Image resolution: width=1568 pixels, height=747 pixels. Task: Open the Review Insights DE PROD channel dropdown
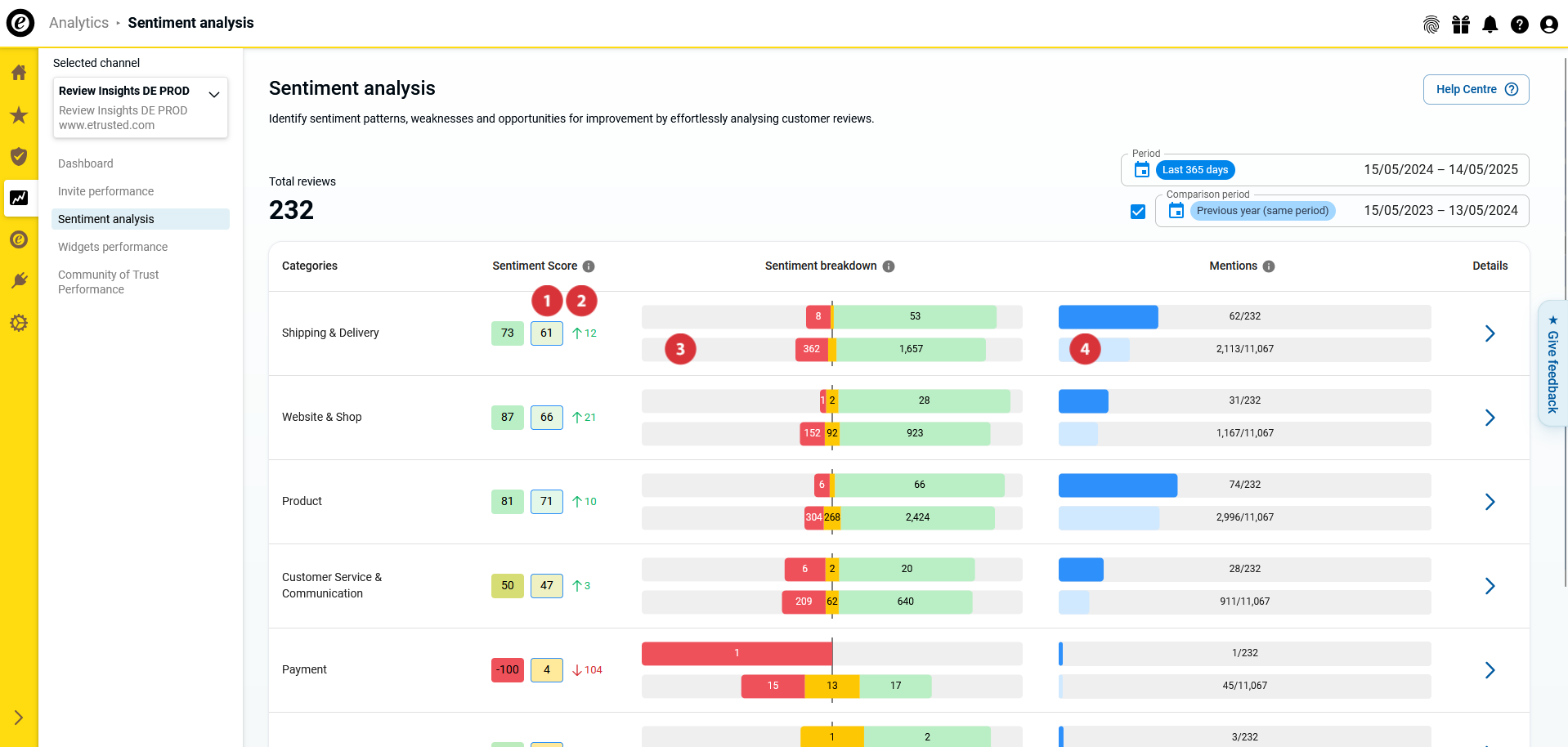pyautogui.click(x=141, y=107)
